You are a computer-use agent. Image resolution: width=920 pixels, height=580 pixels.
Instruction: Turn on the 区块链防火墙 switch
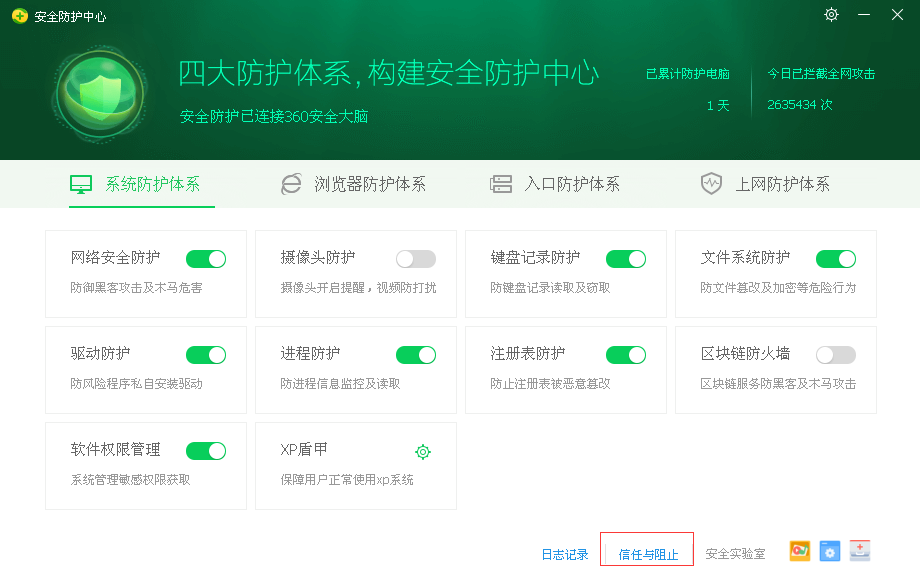click(836, 355)
